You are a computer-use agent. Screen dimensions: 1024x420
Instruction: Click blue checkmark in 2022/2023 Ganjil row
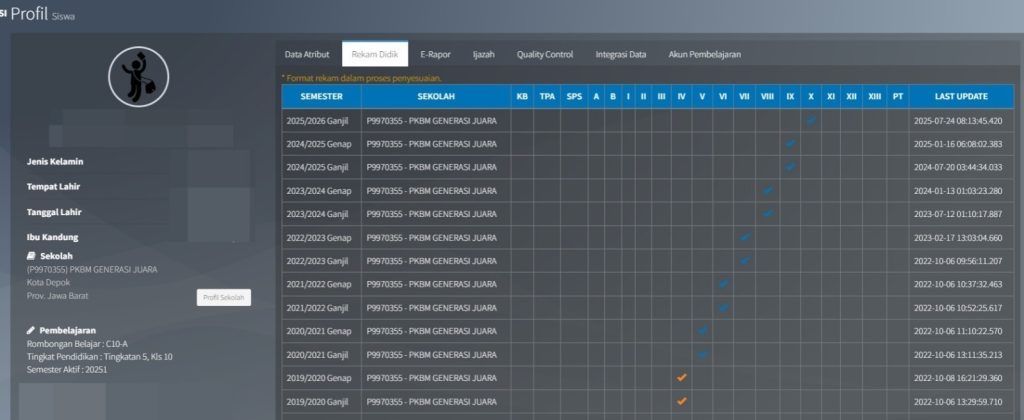(745, 260)
